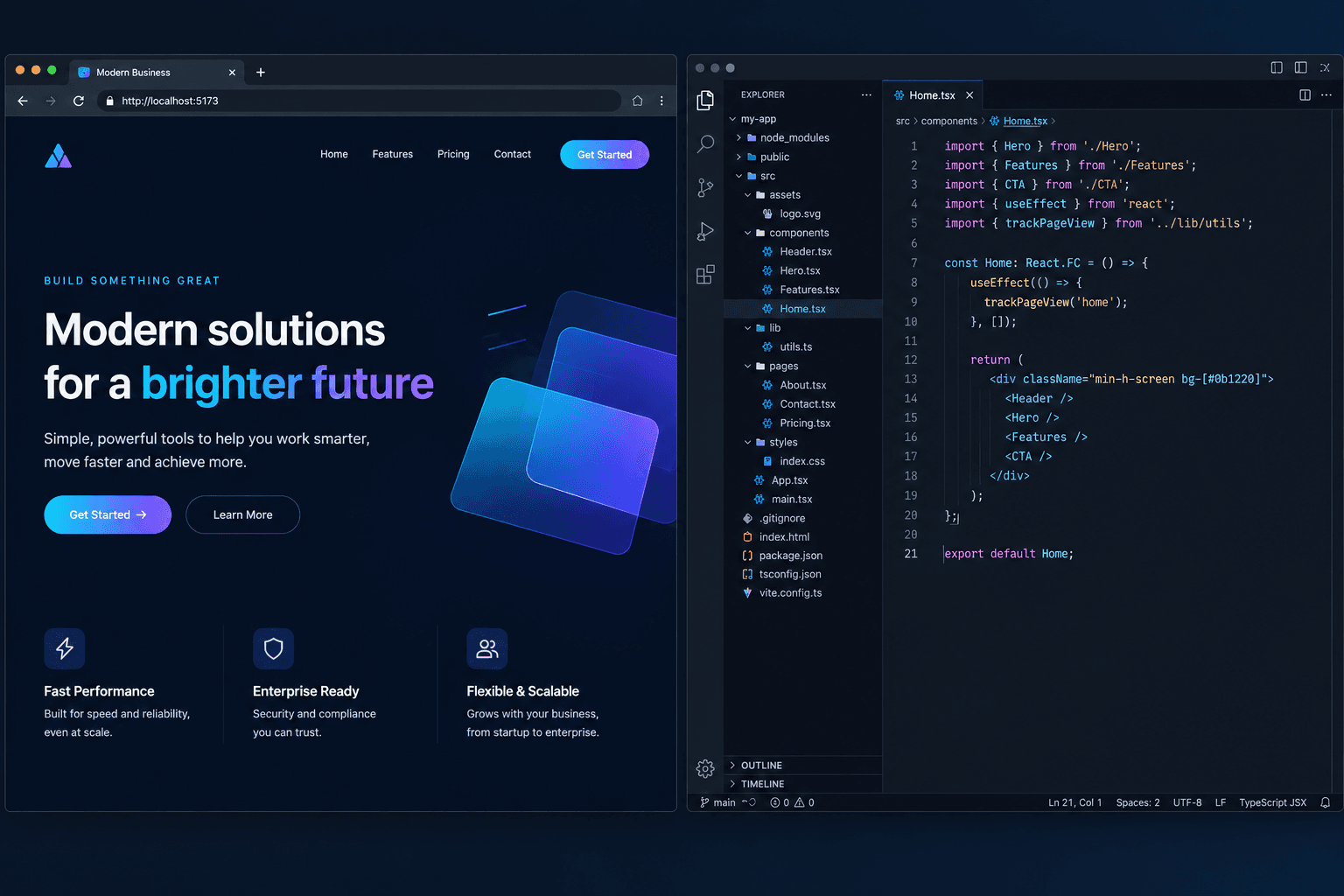The image size is (1344, 896).
Task: Click the main branch status item
Action: coord(718,802)
